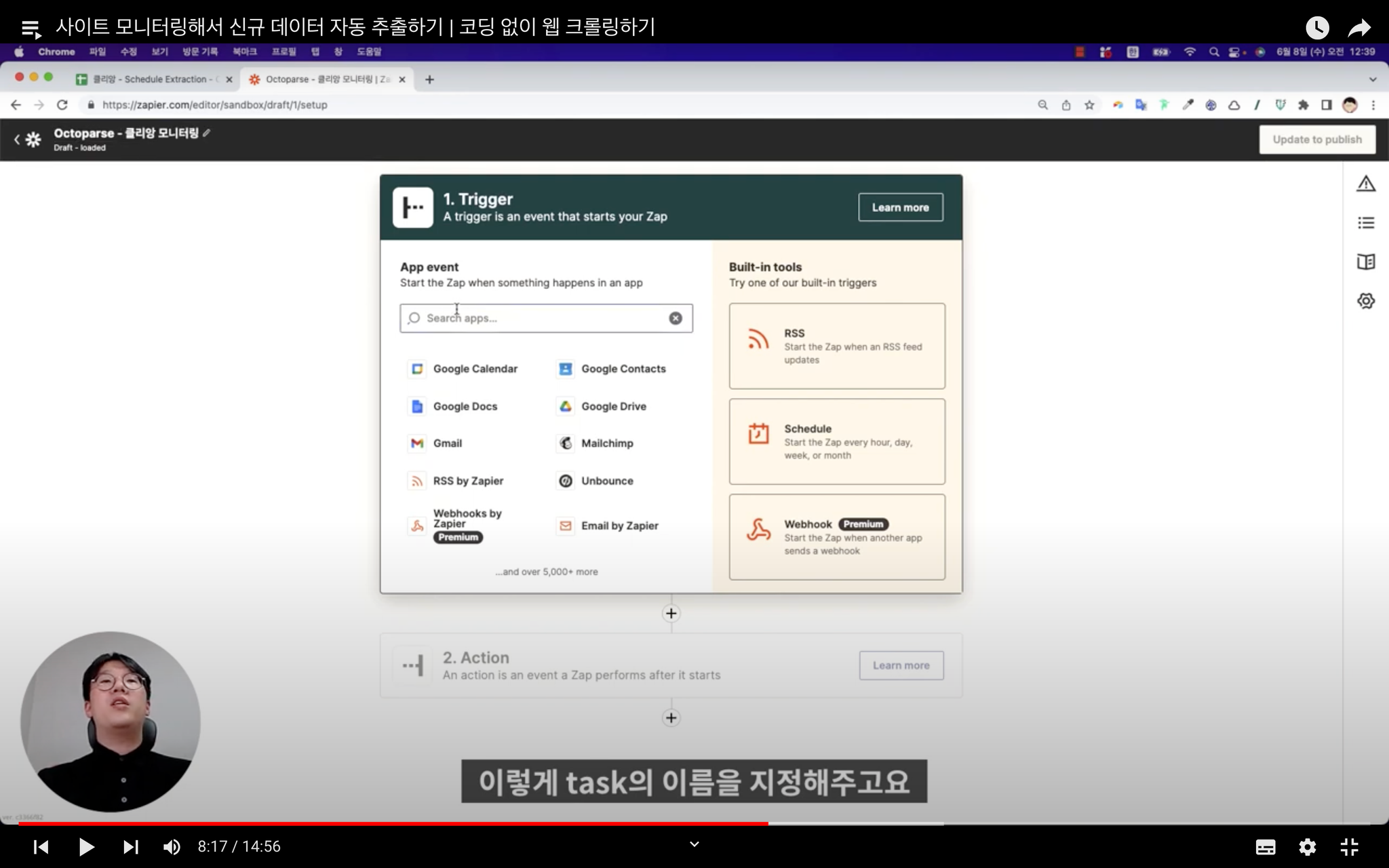Open the 2. Action step
The width and height of the screenshot is (1389, 868).
[671, 665]
